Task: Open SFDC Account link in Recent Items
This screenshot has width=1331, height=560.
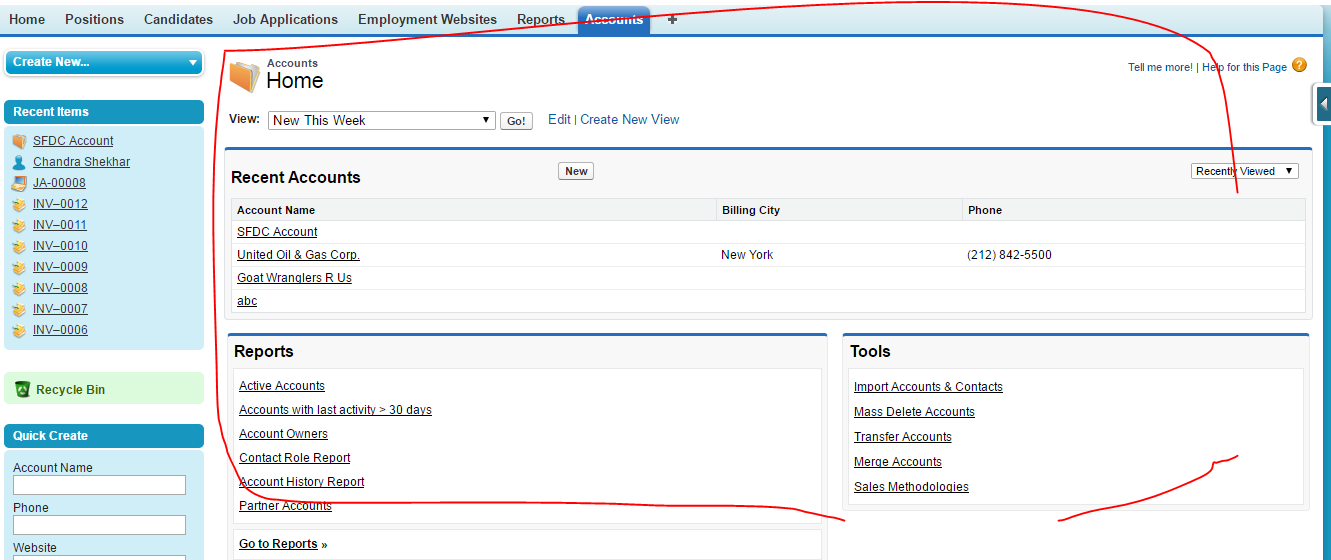Action: pyautogui.click(x=73, y=141)
